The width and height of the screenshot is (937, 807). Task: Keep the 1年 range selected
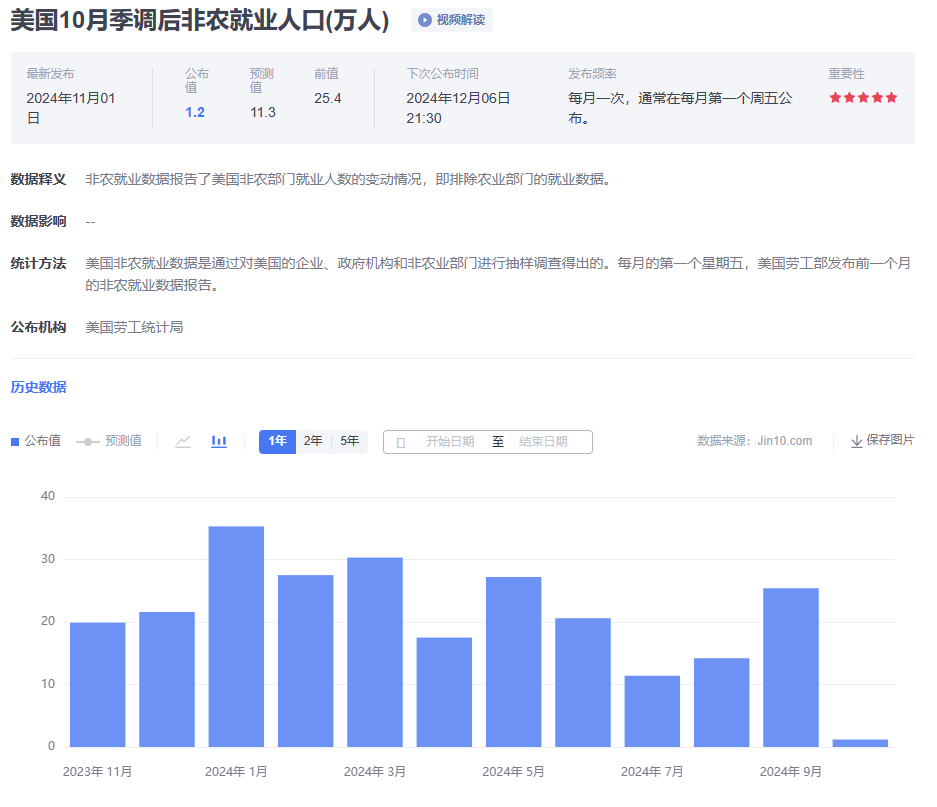278,441
